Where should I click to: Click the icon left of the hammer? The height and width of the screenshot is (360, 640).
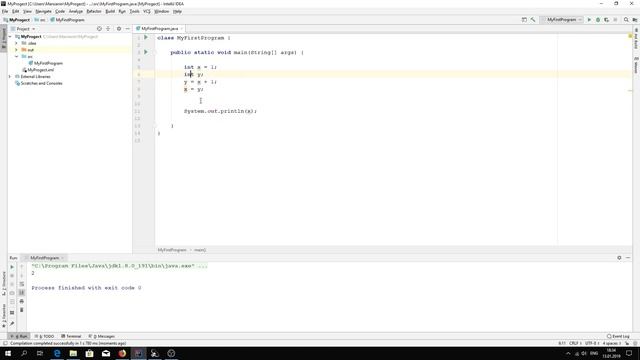(524, 20)
